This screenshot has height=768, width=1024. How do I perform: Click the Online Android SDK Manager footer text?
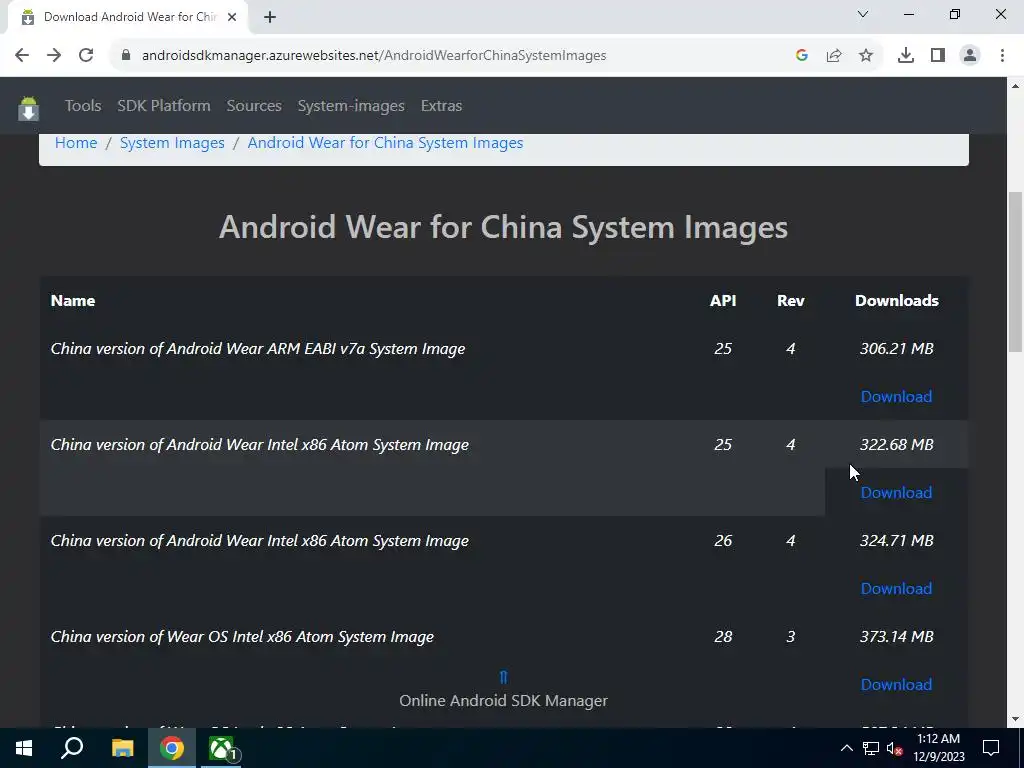pyautogui.click(x=504, y=701)
